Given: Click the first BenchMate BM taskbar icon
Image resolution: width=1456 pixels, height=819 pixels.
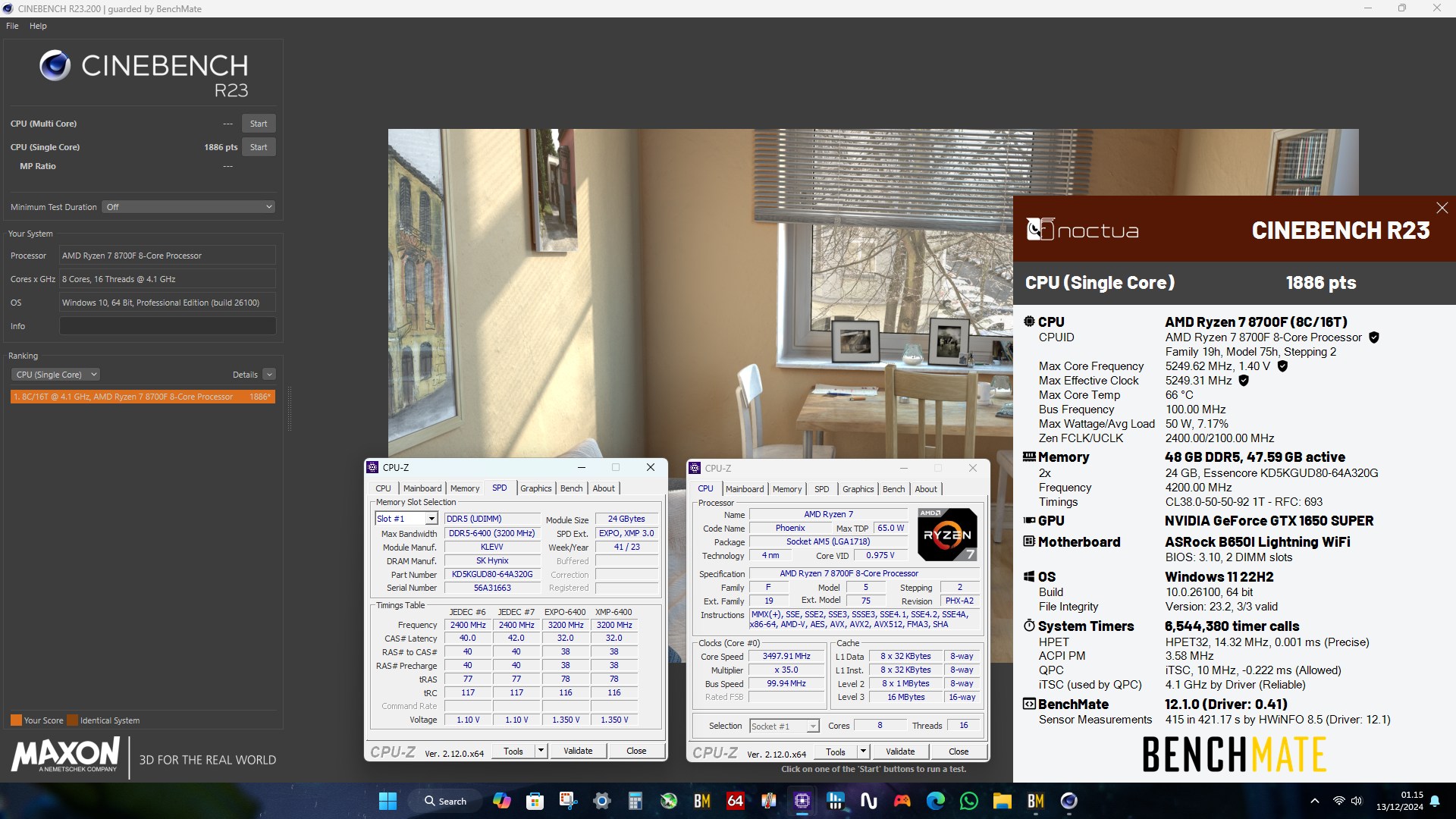Looking at the screenshot, I should [701, 801].
